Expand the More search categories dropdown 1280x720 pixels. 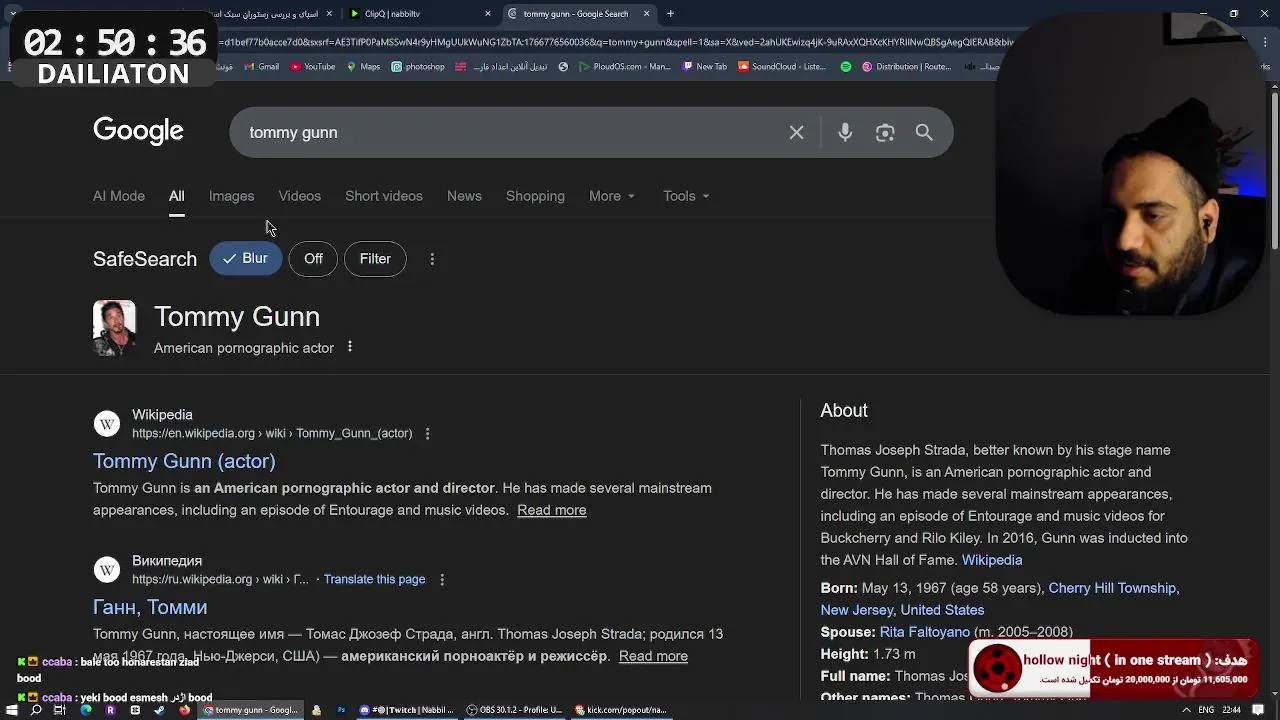(612, 196)
